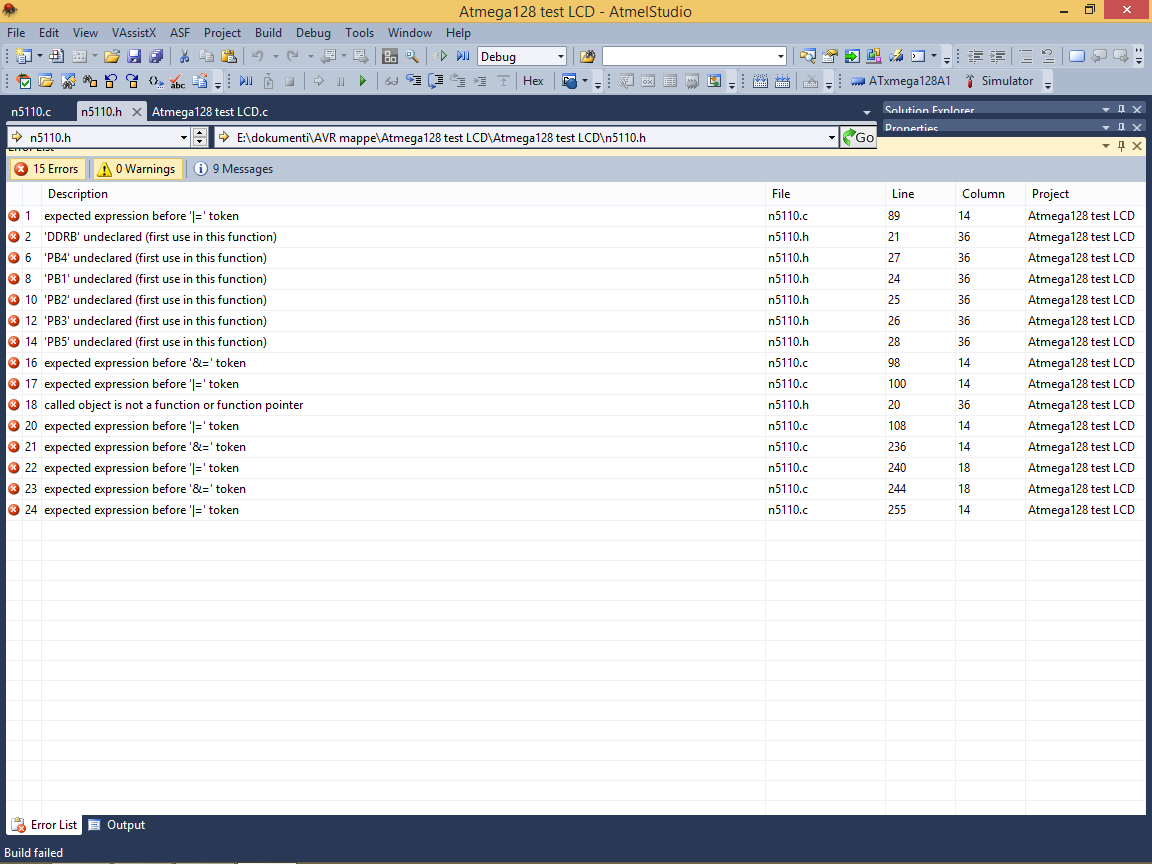Toggle Hex display button

[533, 82]
